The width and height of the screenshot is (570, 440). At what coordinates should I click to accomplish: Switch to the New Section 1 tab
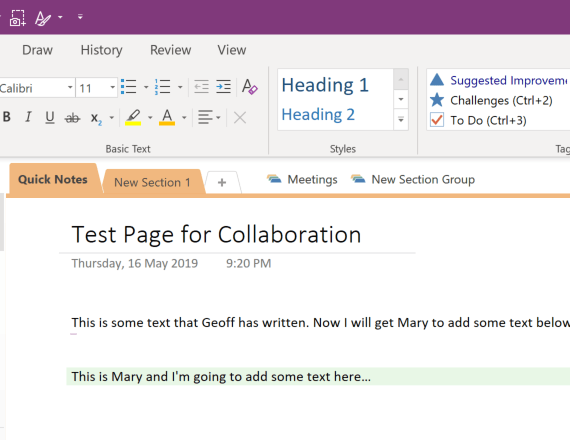152,182
